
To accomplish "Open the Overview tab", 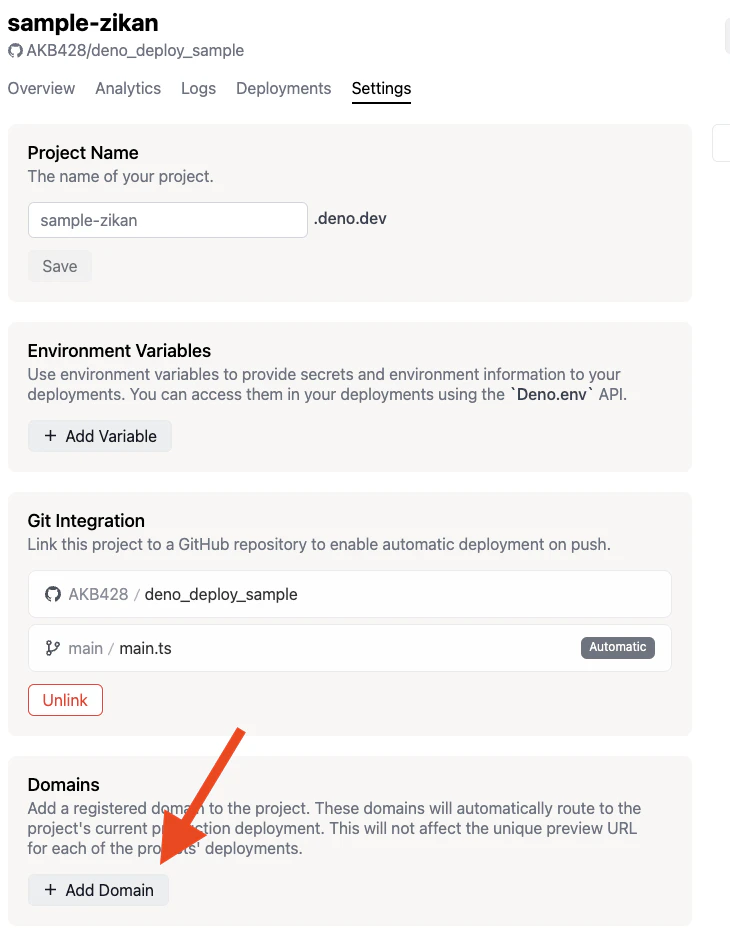I will (41, 88).
